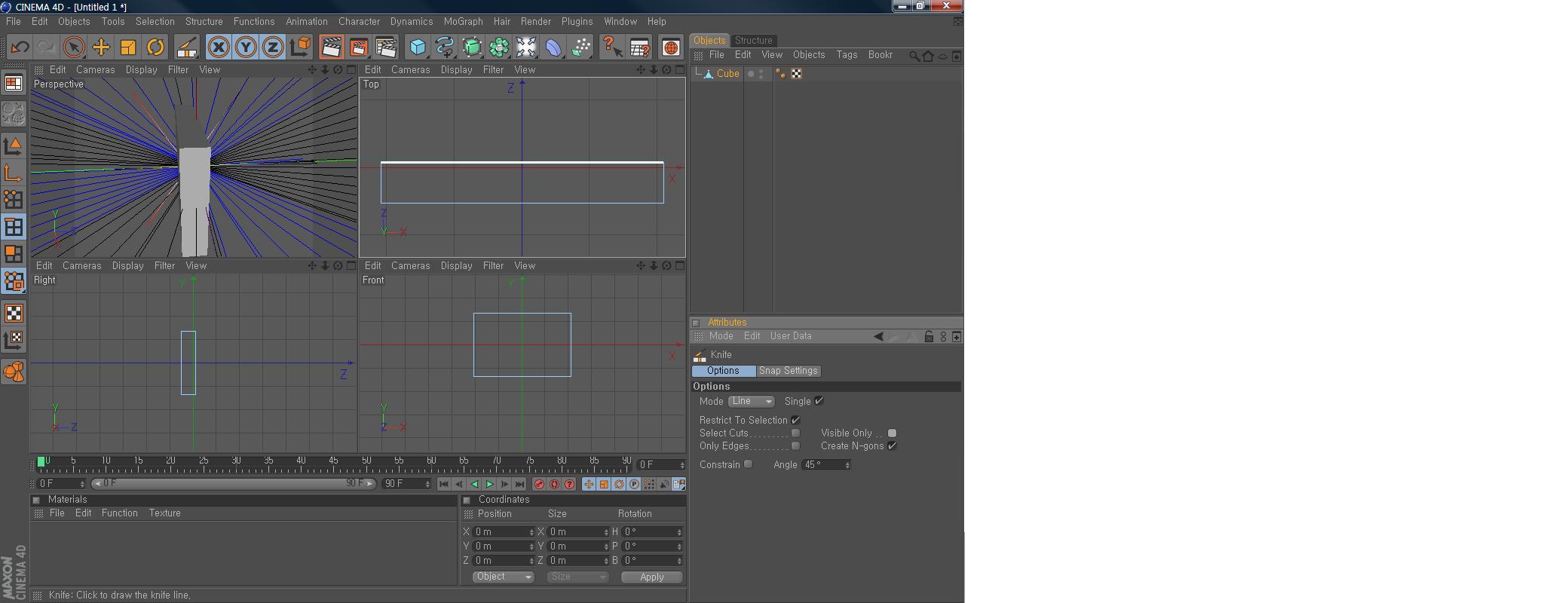The width and height of the screenshot is (1568, 603).
Task: Click the Undo arrow icon
Action: point(20,47)
